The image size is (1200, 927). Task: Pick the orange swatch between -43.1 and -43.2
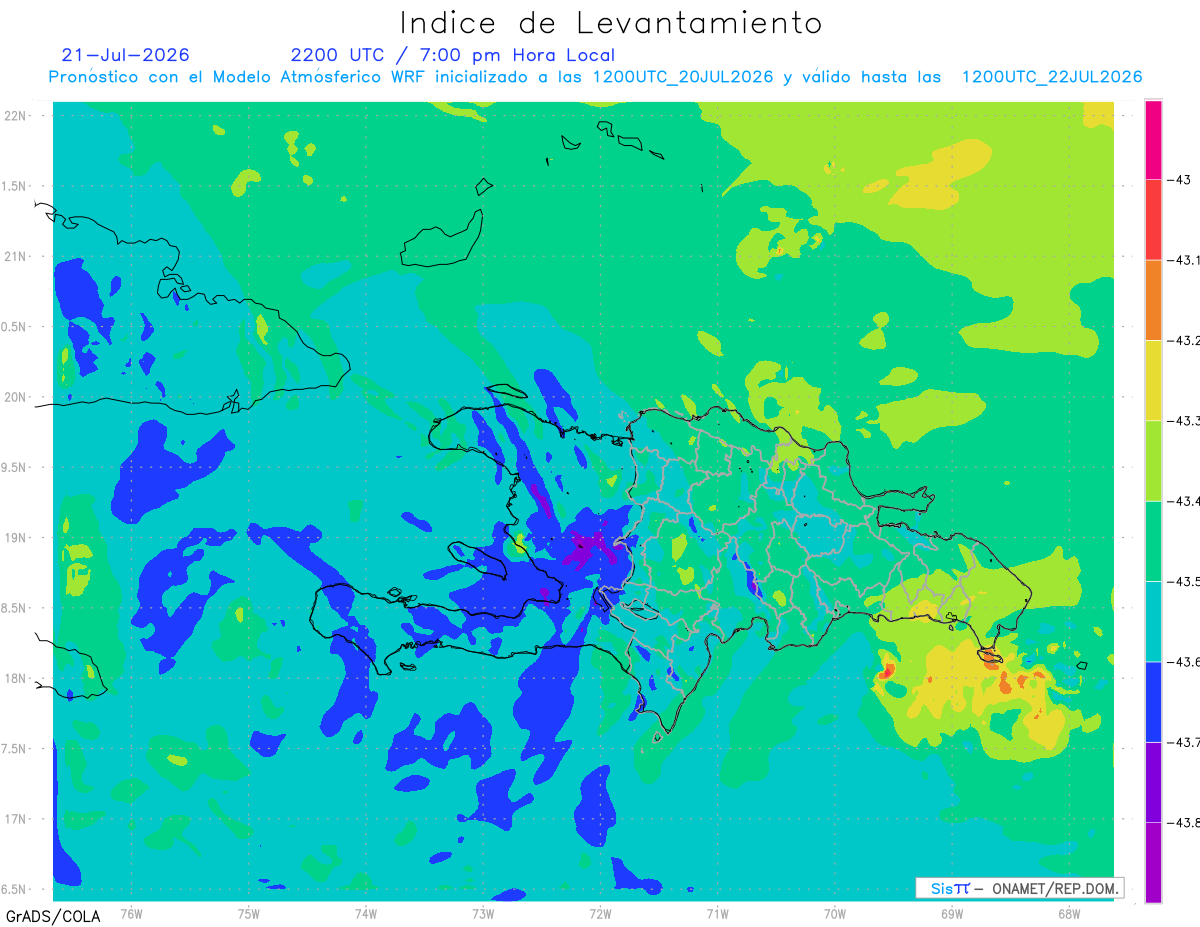pos(1153,300)
